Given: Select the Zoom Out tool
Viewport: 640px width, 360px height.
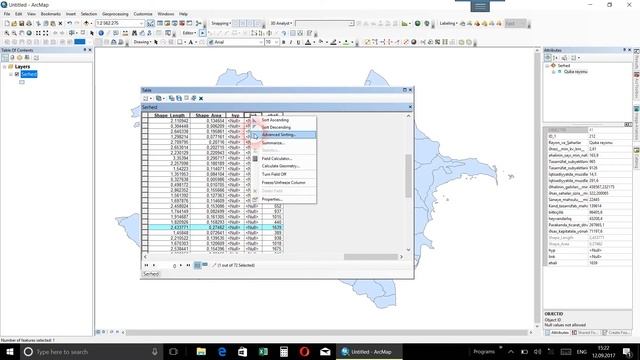Looking at the screenshot, I should click(14, 33).
